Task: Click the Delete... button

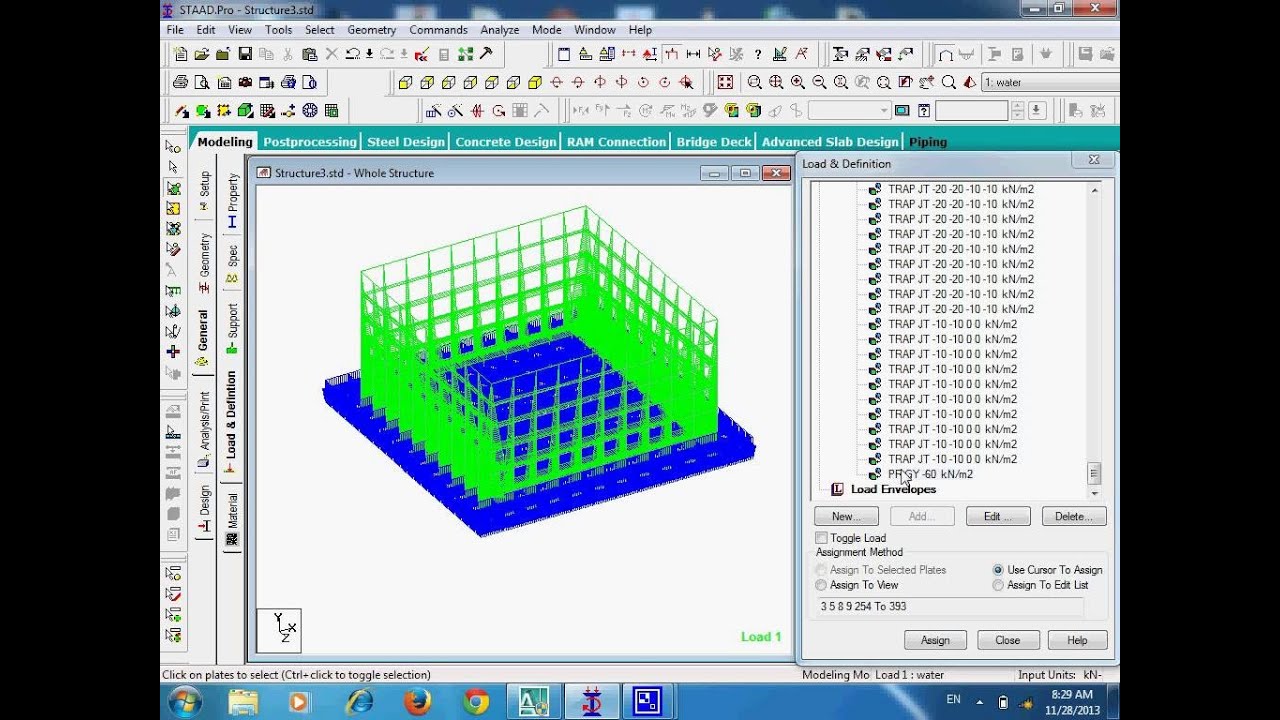Action: point(1074,516)
